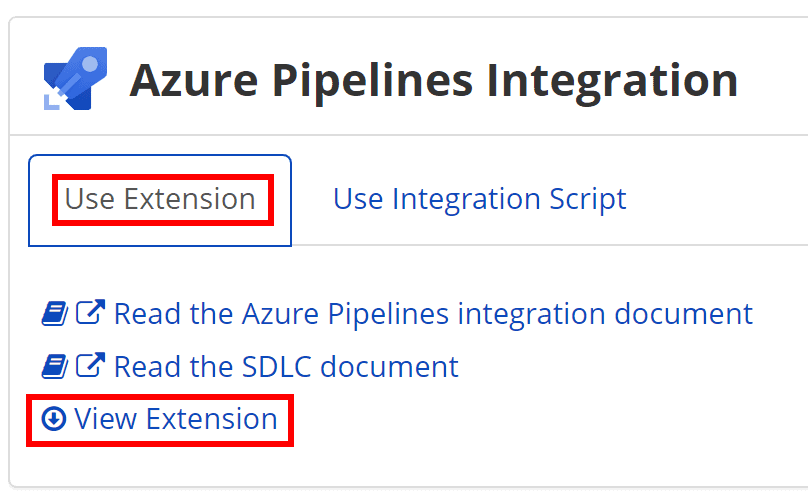808x504 pixels.
Task: Open the View Extension link
Action: click(176, 418)
